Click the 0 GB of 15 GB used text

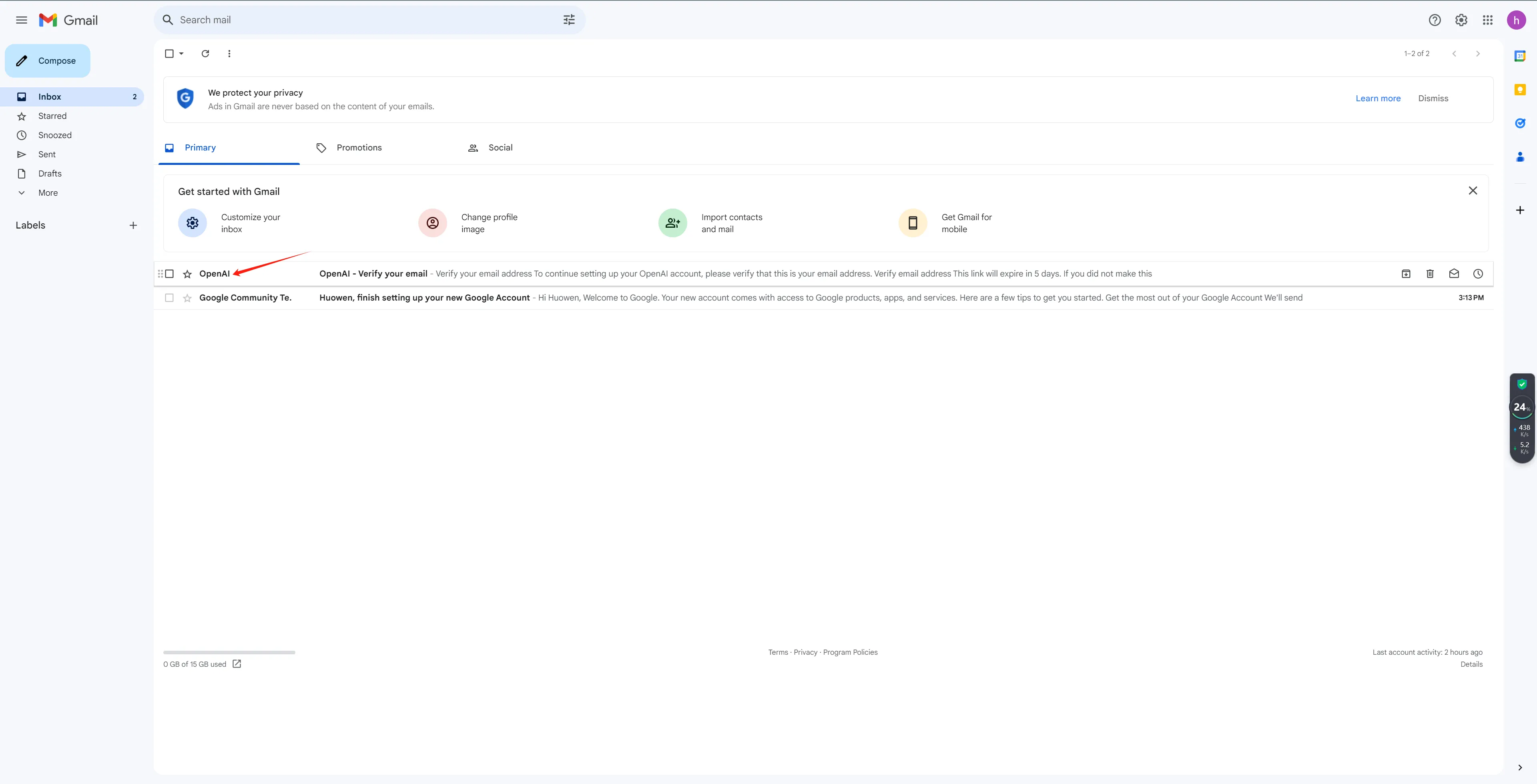point(195,664)
